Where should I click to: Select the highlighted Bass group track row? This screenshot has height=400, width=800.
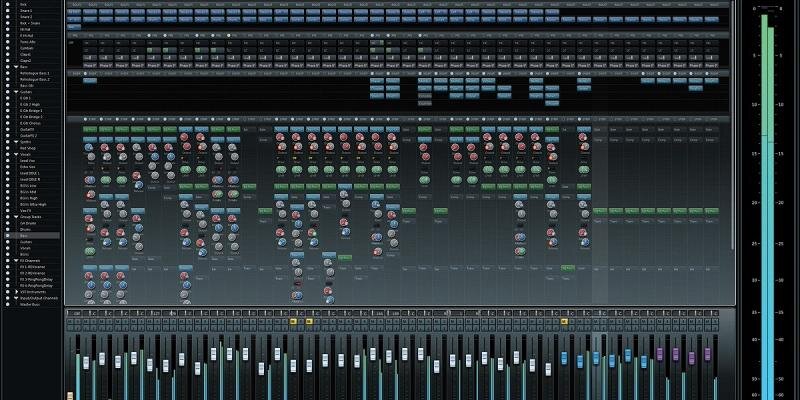point(33,236)
